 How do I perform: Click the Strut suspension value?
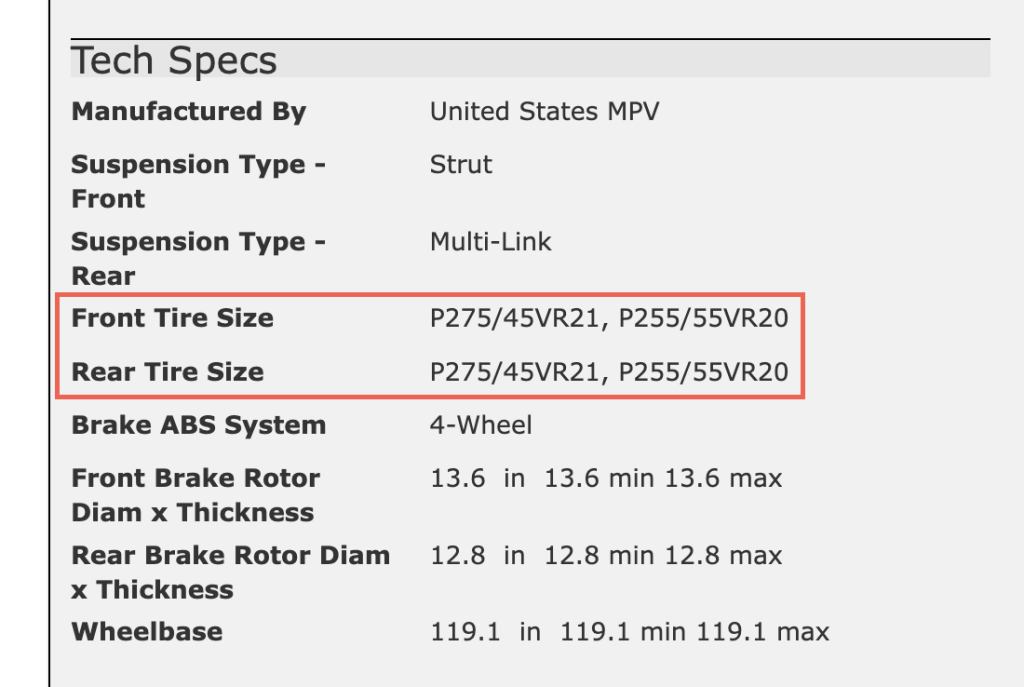461,165
